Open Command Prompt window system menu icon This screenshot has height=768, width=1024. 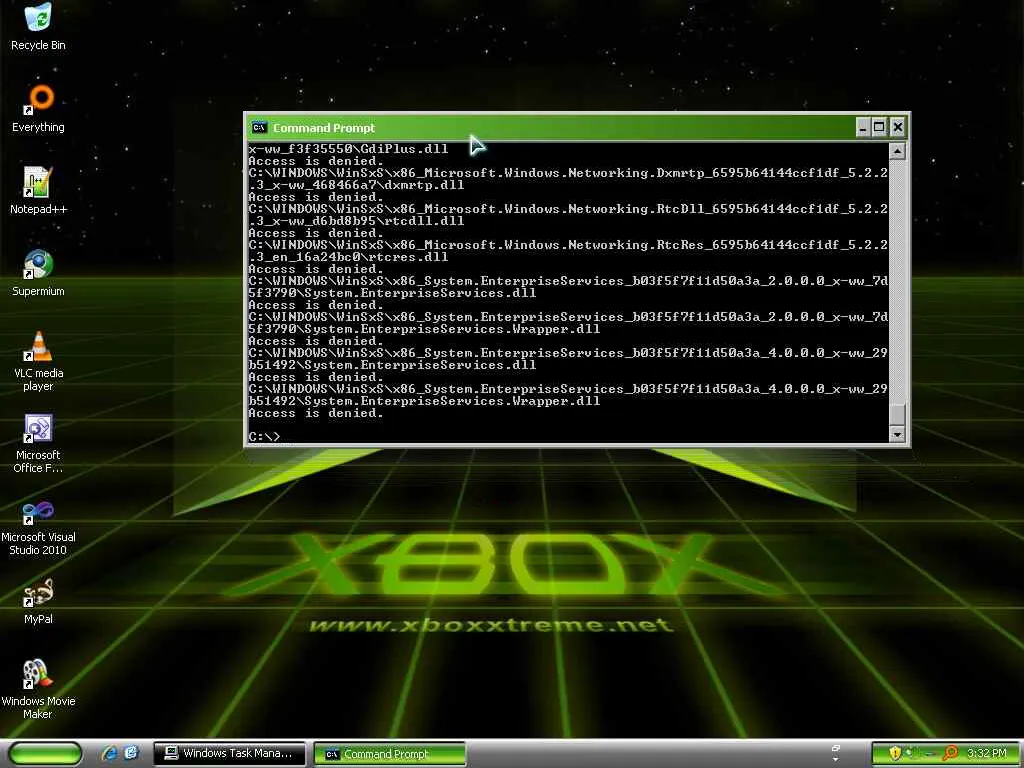point(259,127)
